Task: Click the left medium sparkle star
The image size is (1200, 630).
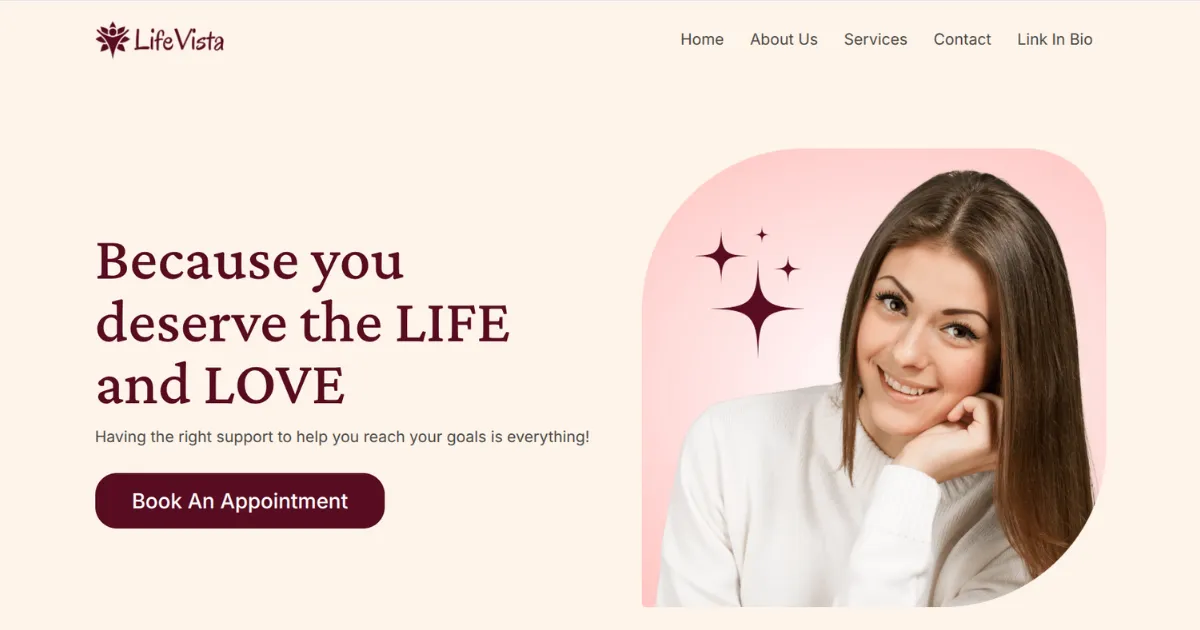Action: [720, 256]
